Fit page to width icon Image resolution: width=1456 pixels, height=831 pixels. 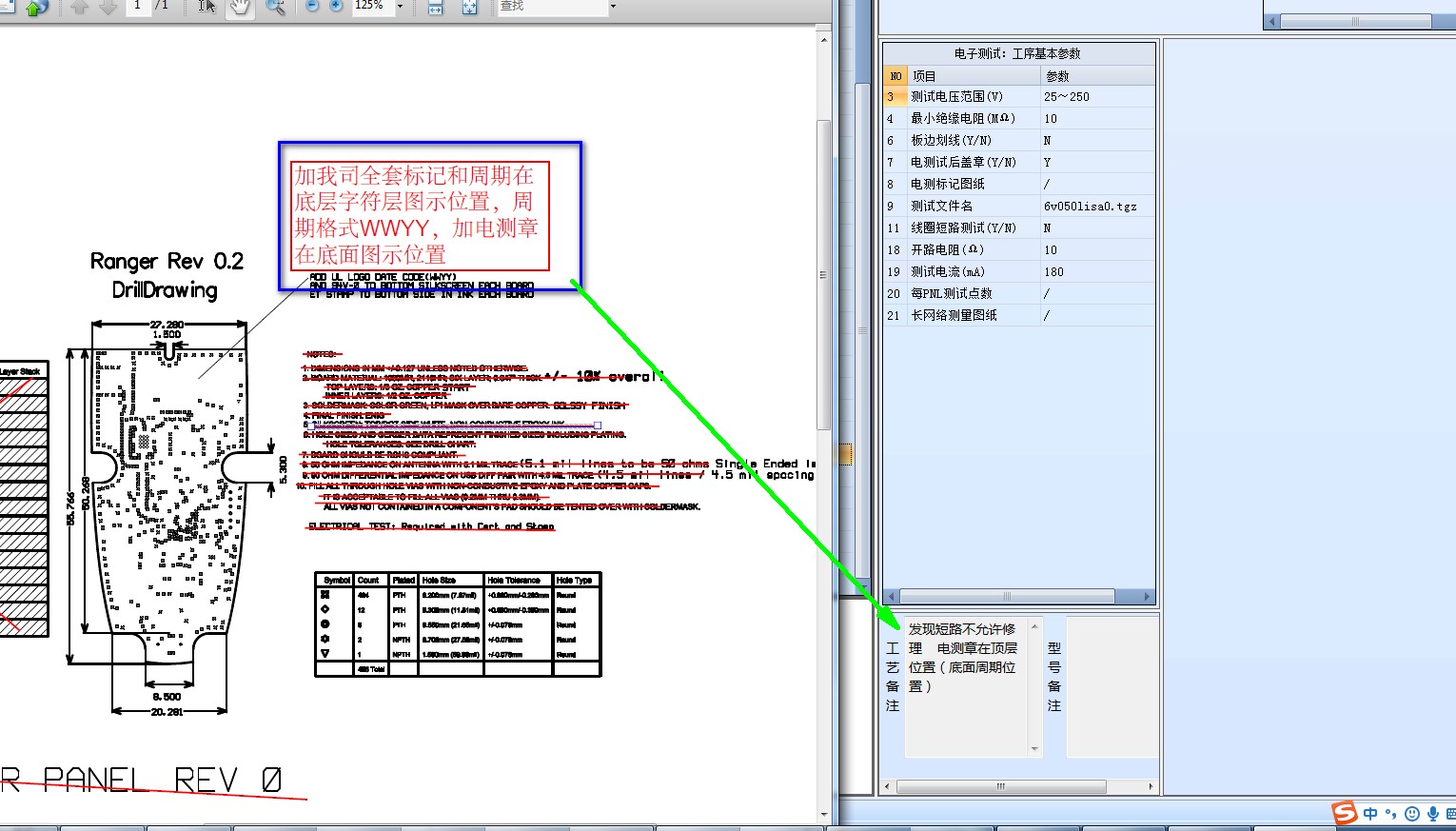click(435, 7)
